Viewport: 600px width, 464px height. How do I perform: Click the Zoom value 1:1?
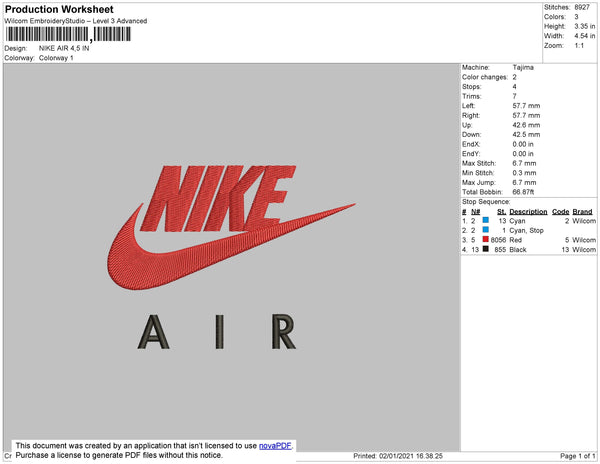(x=579, y=46)
